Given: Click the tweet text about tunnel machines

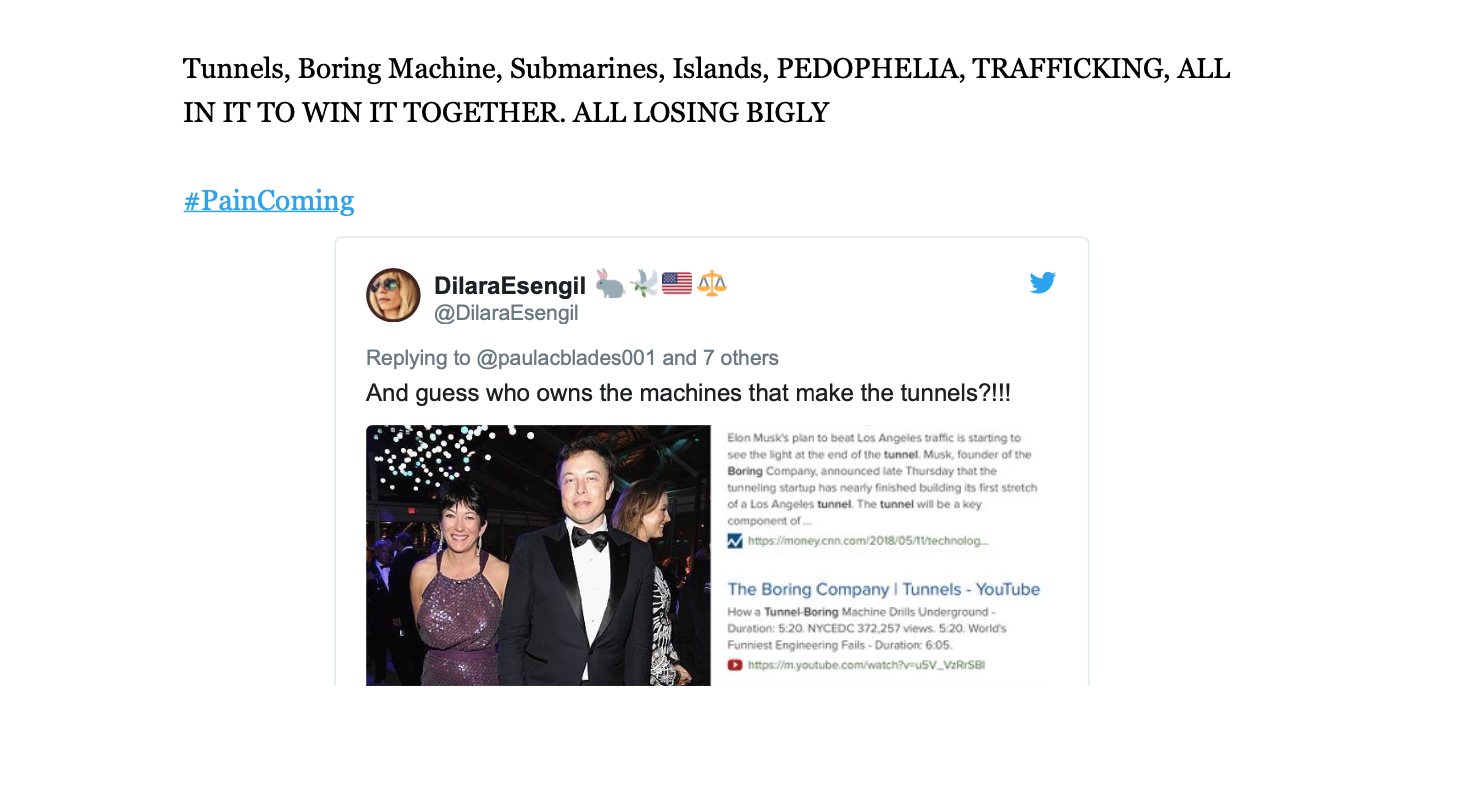Looking at the screenshot, I should coord(688,393).
